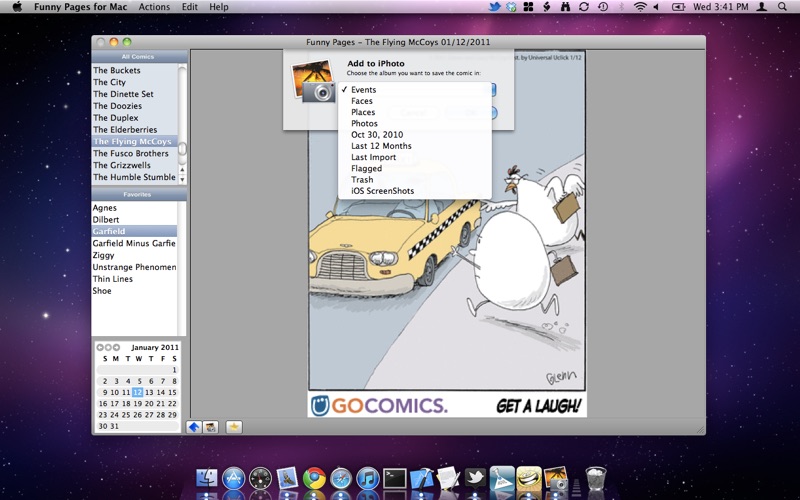Screen dimensions: 800x500
Task: Open the Apple menu
Action: point(17,7)
